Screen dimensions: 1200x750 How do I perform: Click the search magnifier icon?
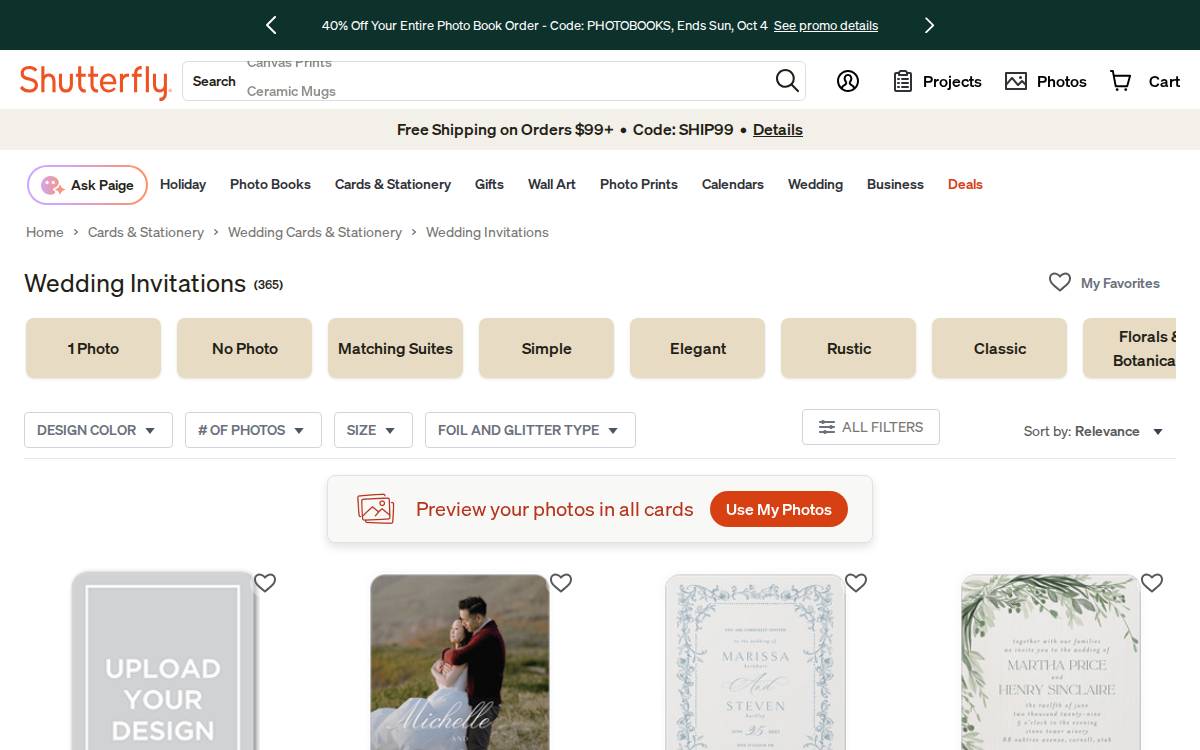[x=787, y=80]
